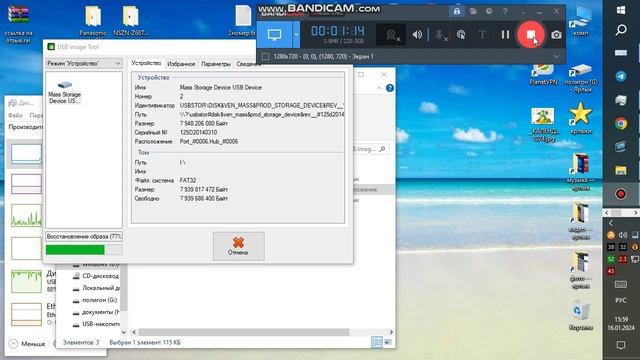Open File Explorer from taskbar

(621, 170)
